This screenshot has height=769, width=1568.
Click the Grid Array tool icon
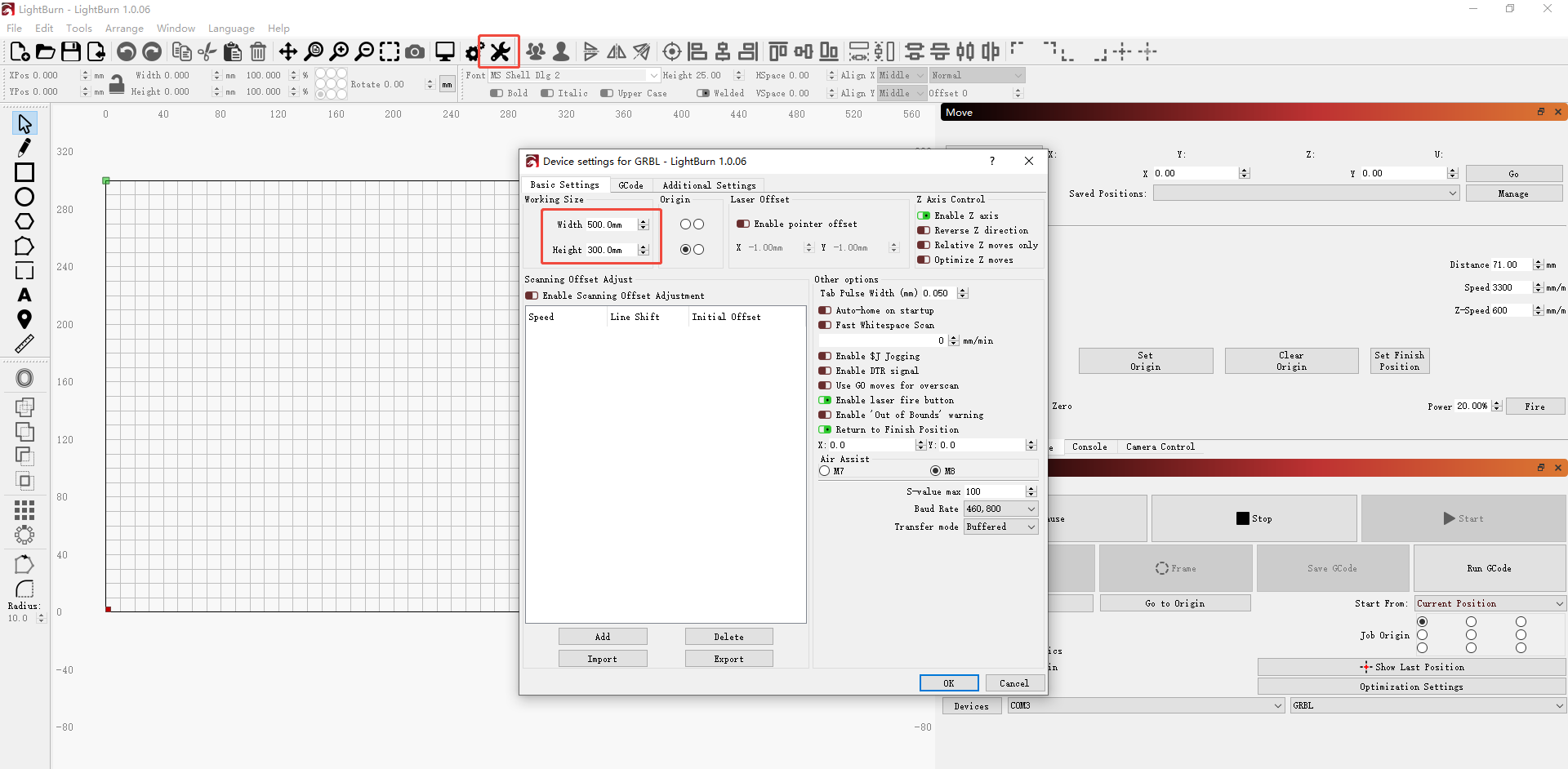coord(24,510)
